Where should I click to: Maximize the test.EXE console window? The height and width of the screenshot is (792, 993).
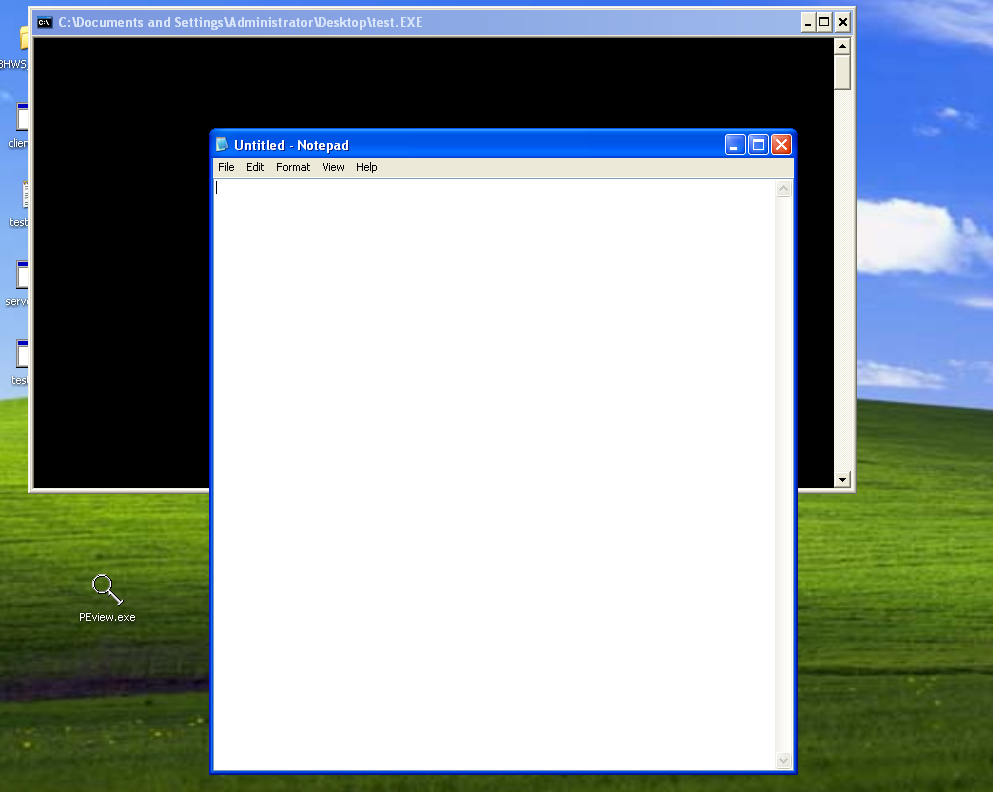click(825, 22)
